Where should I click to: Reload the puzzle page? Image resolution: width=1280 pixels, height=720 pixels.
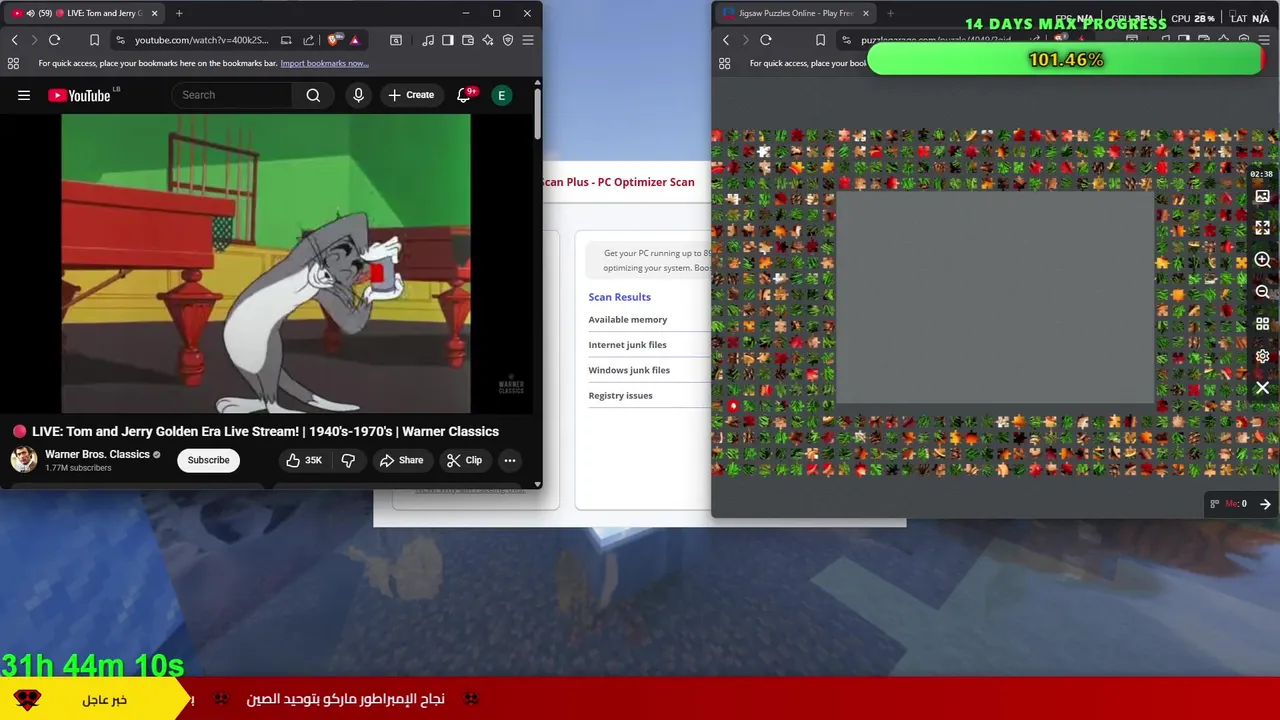pyautogui.click(x=766, y=40)
